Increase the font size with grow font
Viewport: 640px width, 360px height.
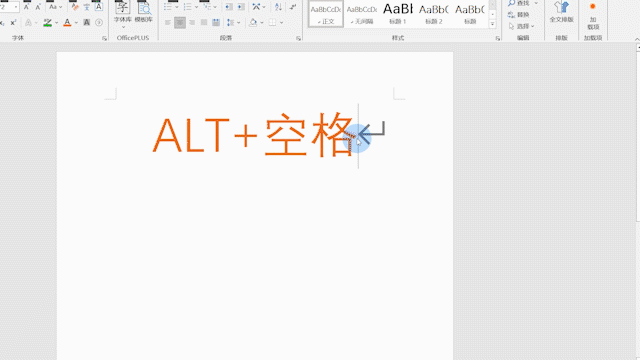[x=26, y=7]
